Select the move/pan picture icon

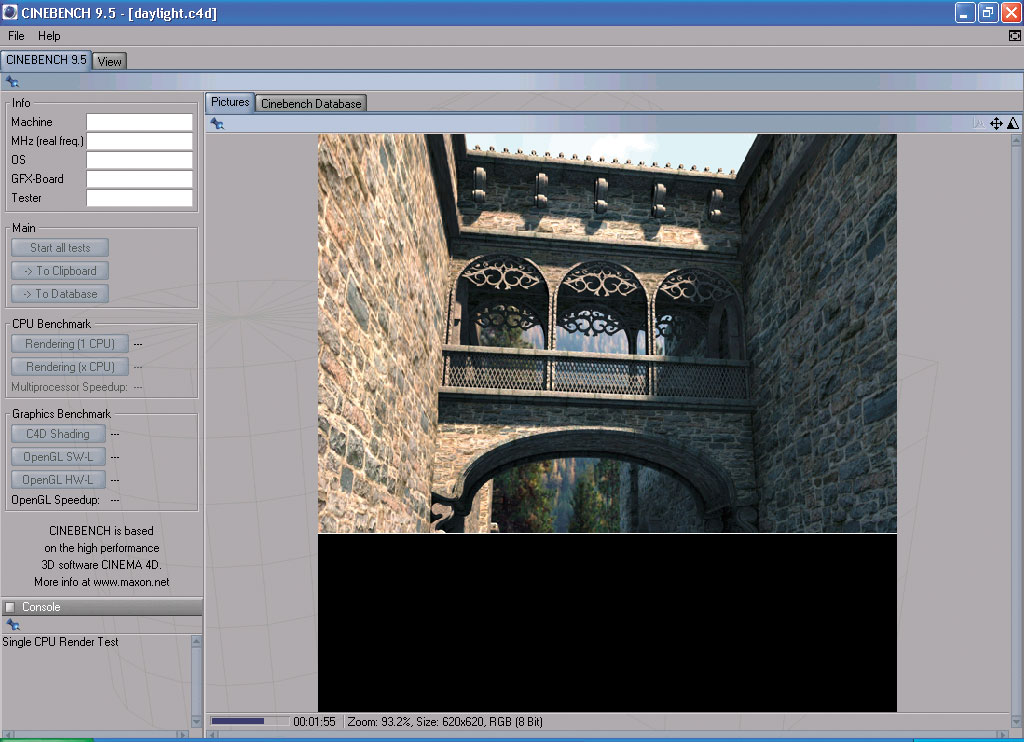(996, 123)
